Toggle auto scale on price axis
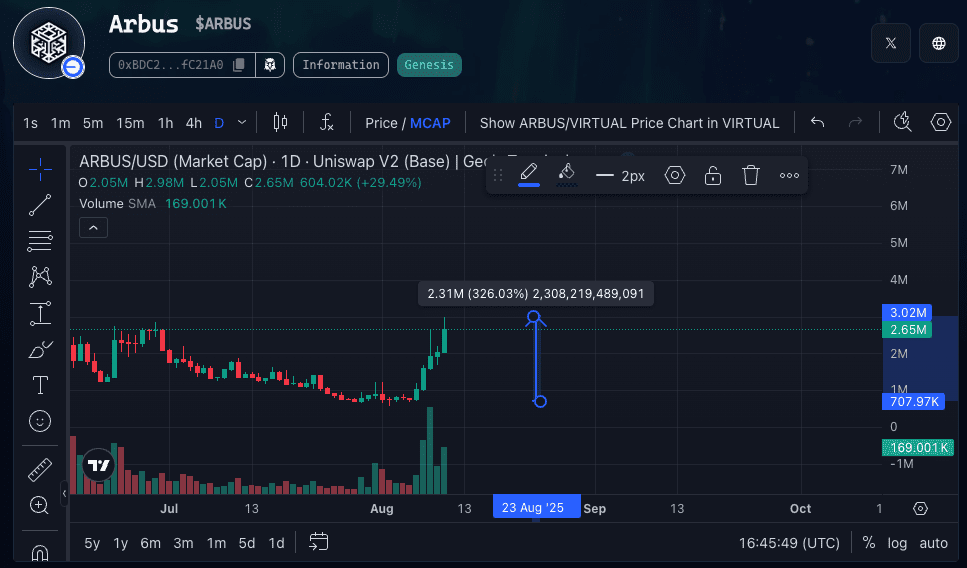This screenshot has height=568, width=967. [933, 543]
